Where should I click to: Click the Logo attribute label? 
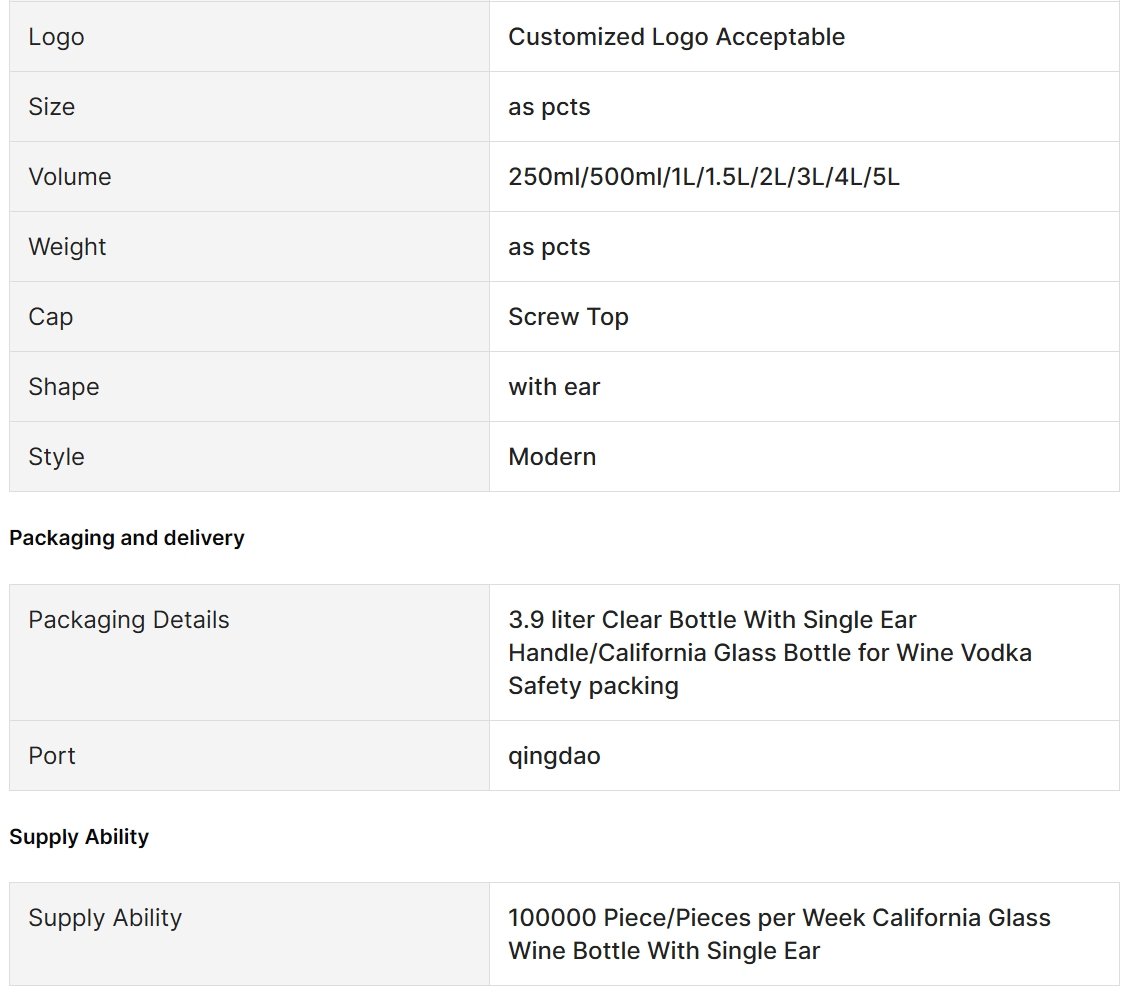[x=56, y=37]
